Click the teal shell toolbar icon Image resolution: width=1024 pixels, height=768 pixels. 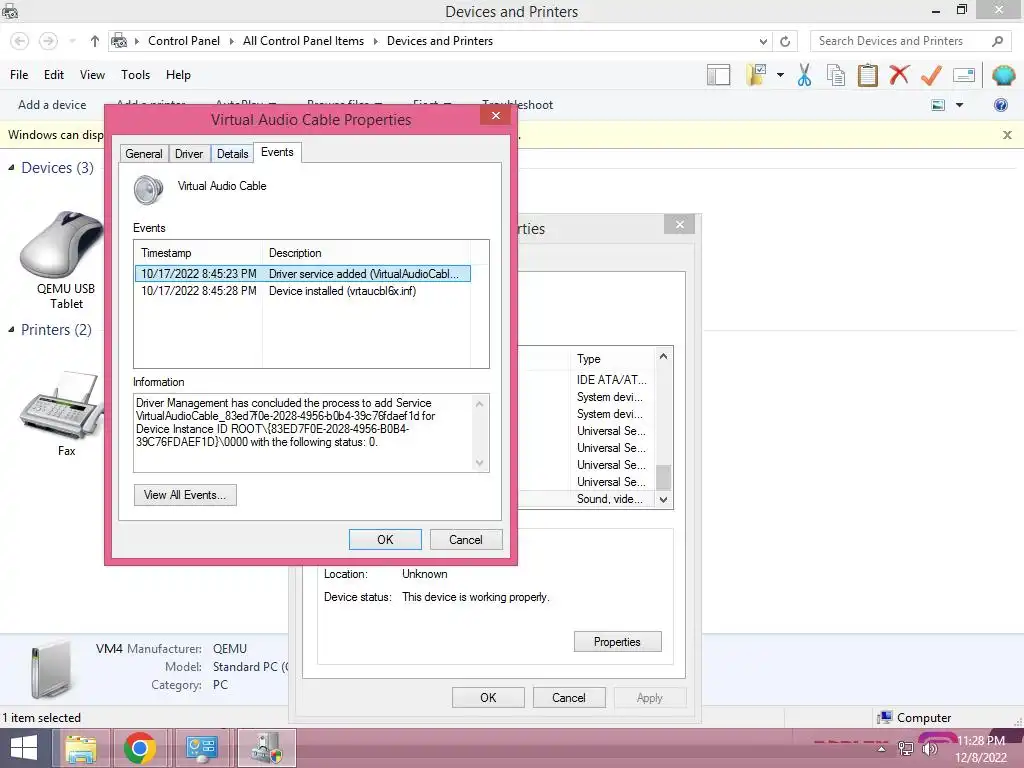[x=1003, y=75]
